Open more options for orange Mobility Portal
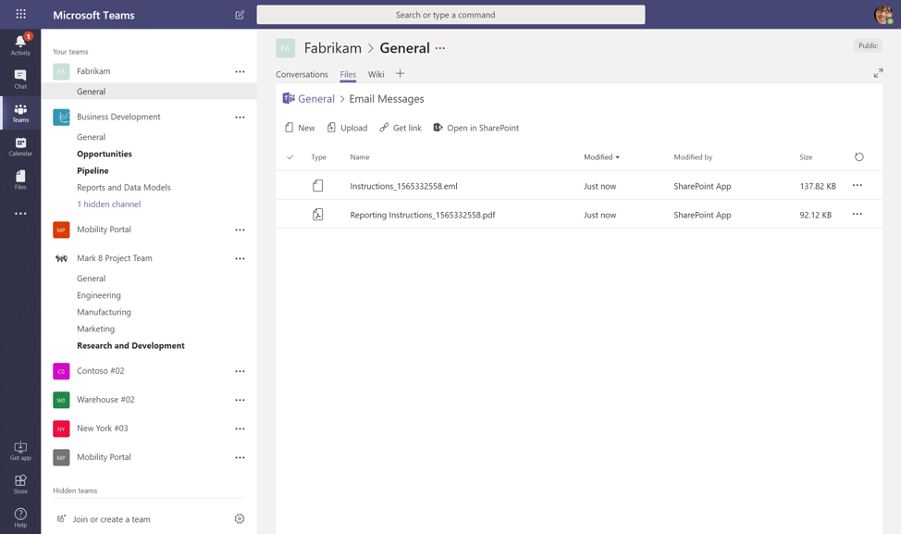Image resolution: width=902 pixels, height=534 pixels. coord(240,230)
